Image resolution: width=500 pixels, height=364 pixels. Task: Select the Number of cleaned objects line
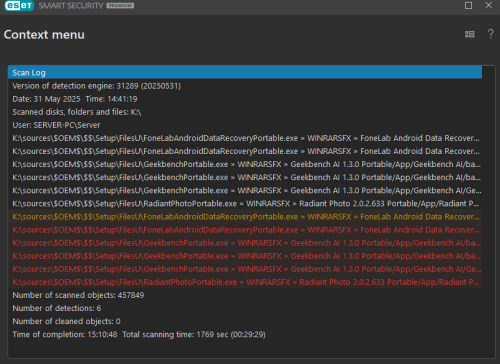(x=245, y=321)
